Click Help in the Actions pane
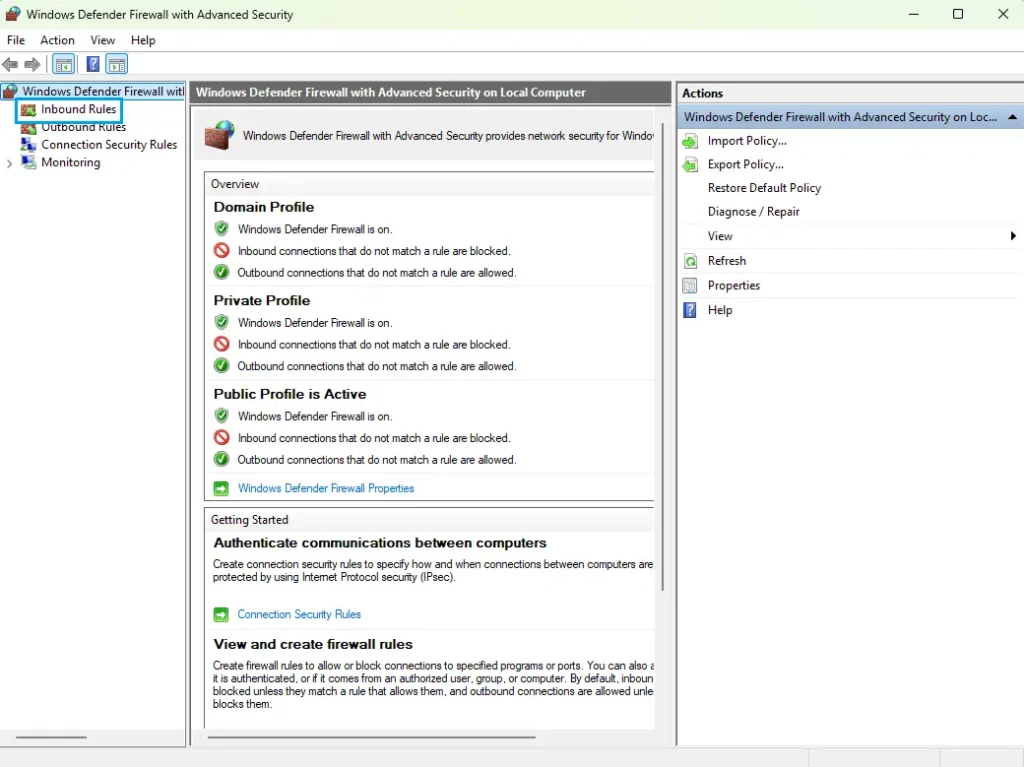1024x767 pixels. 720,310
